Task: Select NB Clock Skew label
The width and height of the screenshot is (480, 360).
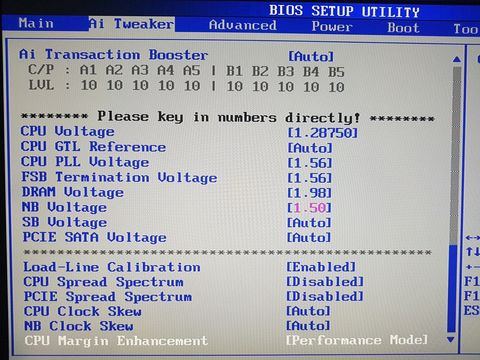Action: coord(79,326)
